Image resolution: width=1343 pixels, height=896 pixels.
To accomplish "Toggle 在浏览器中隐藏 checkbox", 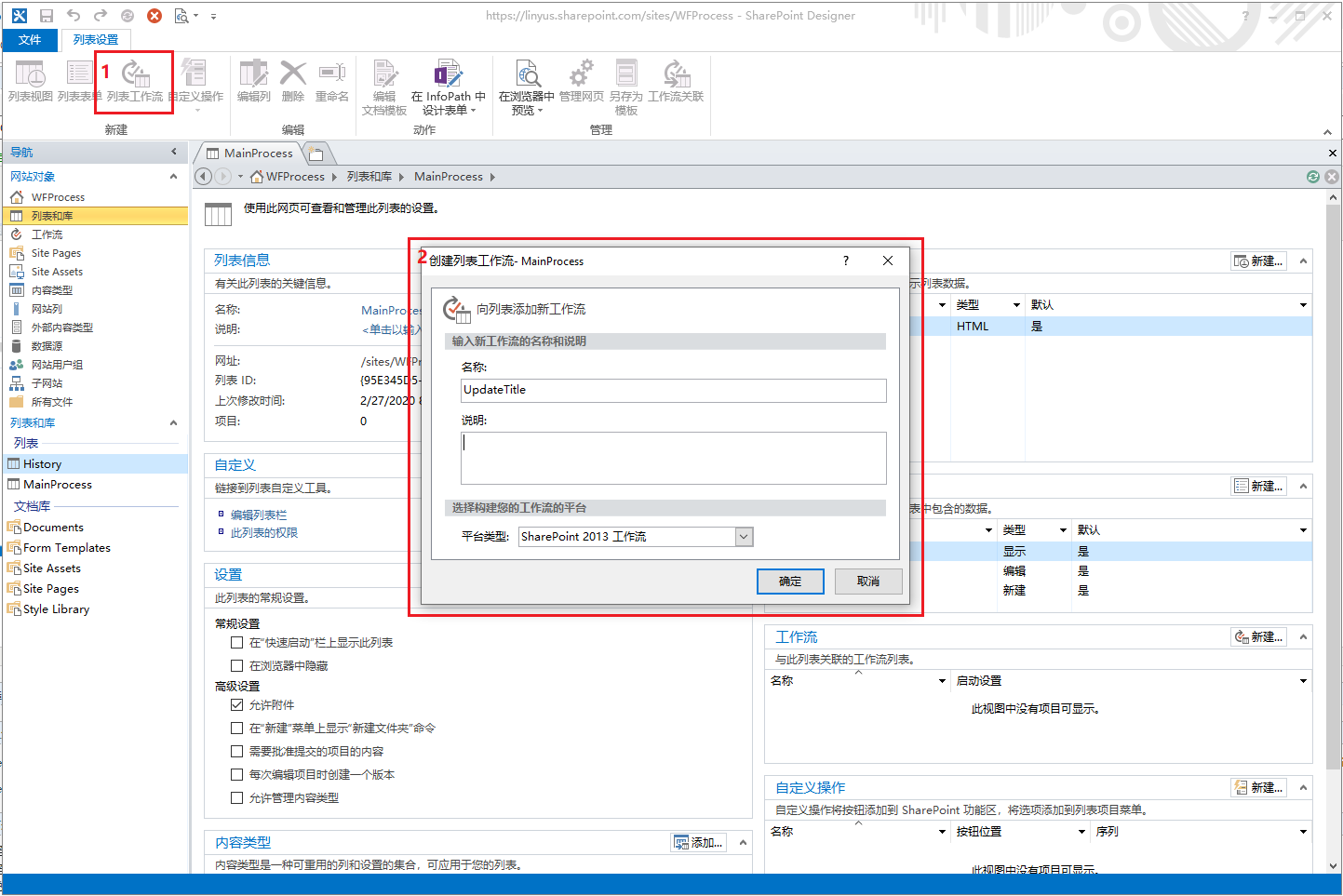I will [x=236, y=666].
